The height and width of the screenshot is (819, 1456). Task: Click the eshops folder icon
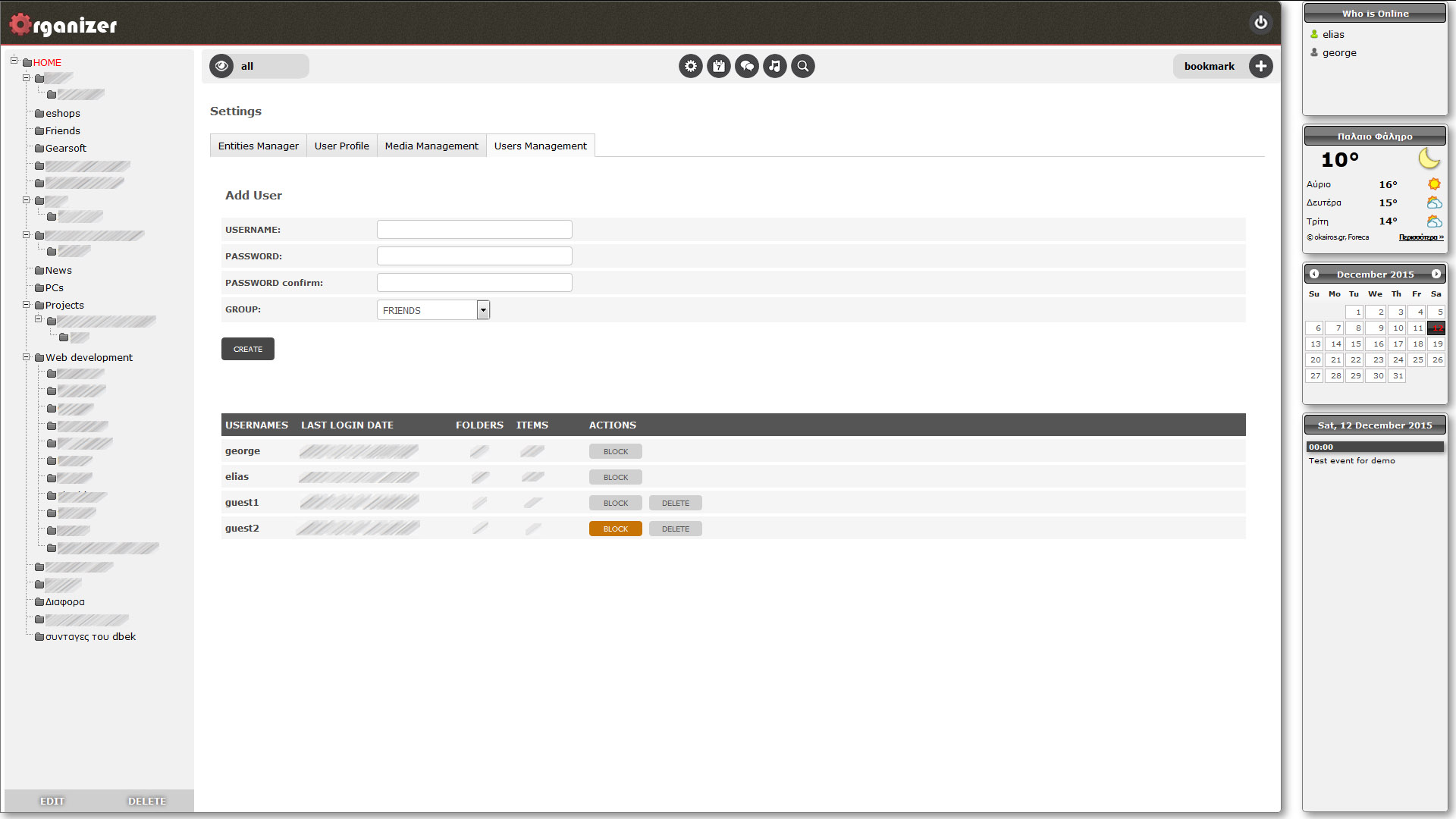point(39,113)
